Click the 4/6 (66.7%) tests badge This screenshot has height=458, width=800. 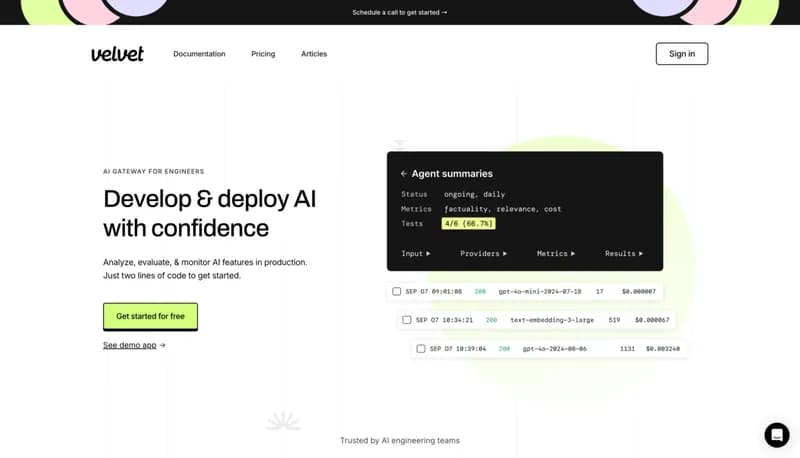pyautogui.click(x=468, y=223)
